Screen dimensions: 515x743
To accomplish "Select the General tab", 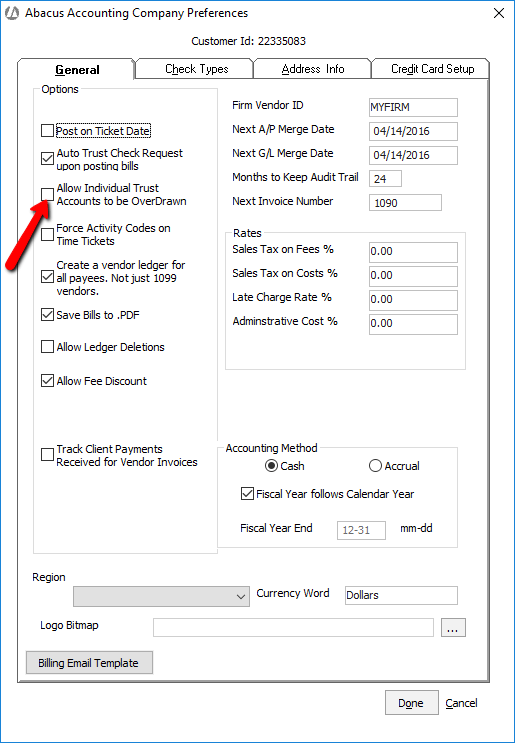I will click(77, 69).
